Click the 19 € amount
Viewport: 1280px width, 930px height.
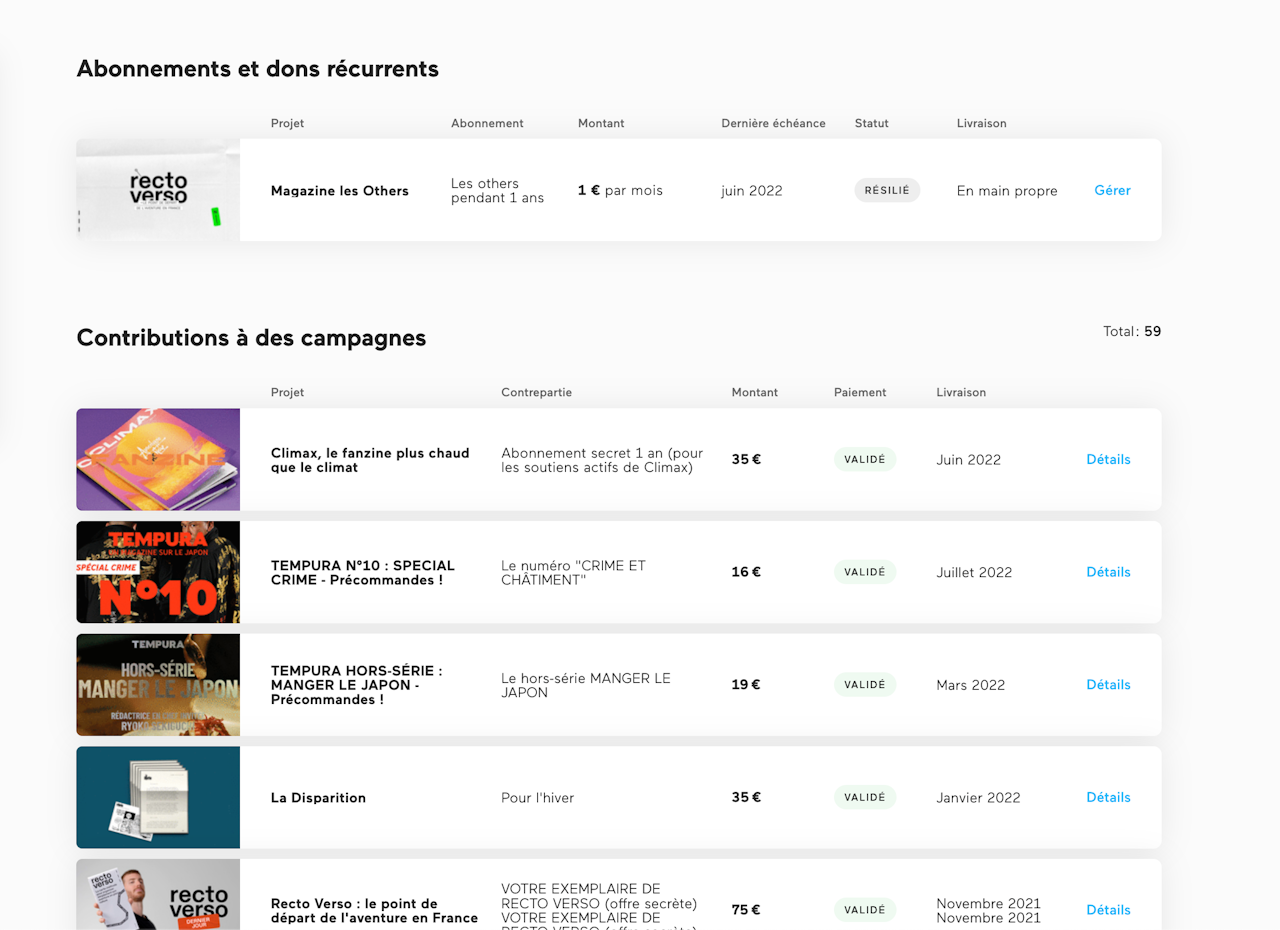[x=746, y=685]
